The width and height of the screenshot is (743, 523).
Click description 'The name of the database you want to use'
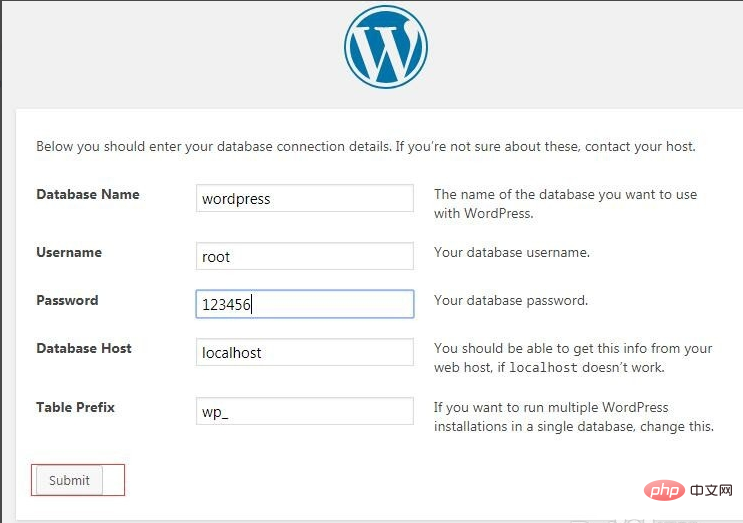point(565,204)
